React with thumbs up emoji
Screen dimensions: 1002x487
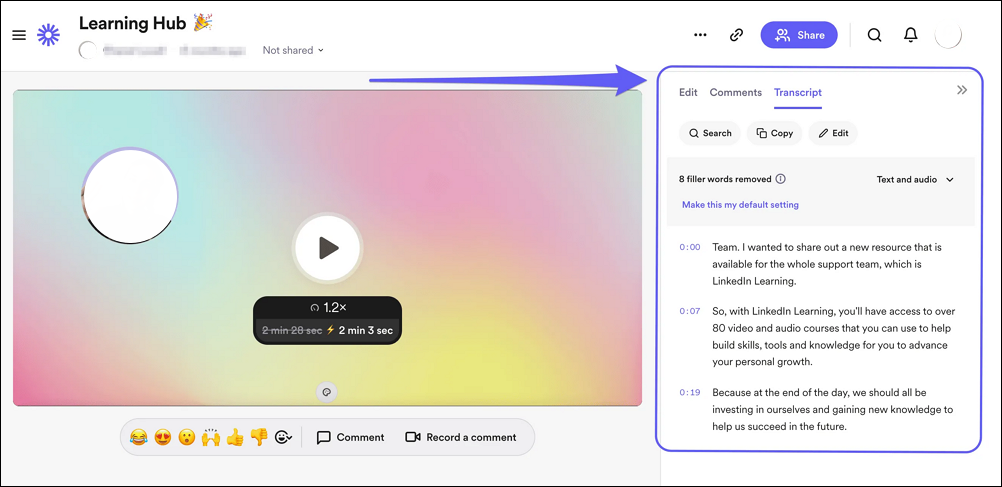[235, 437]
